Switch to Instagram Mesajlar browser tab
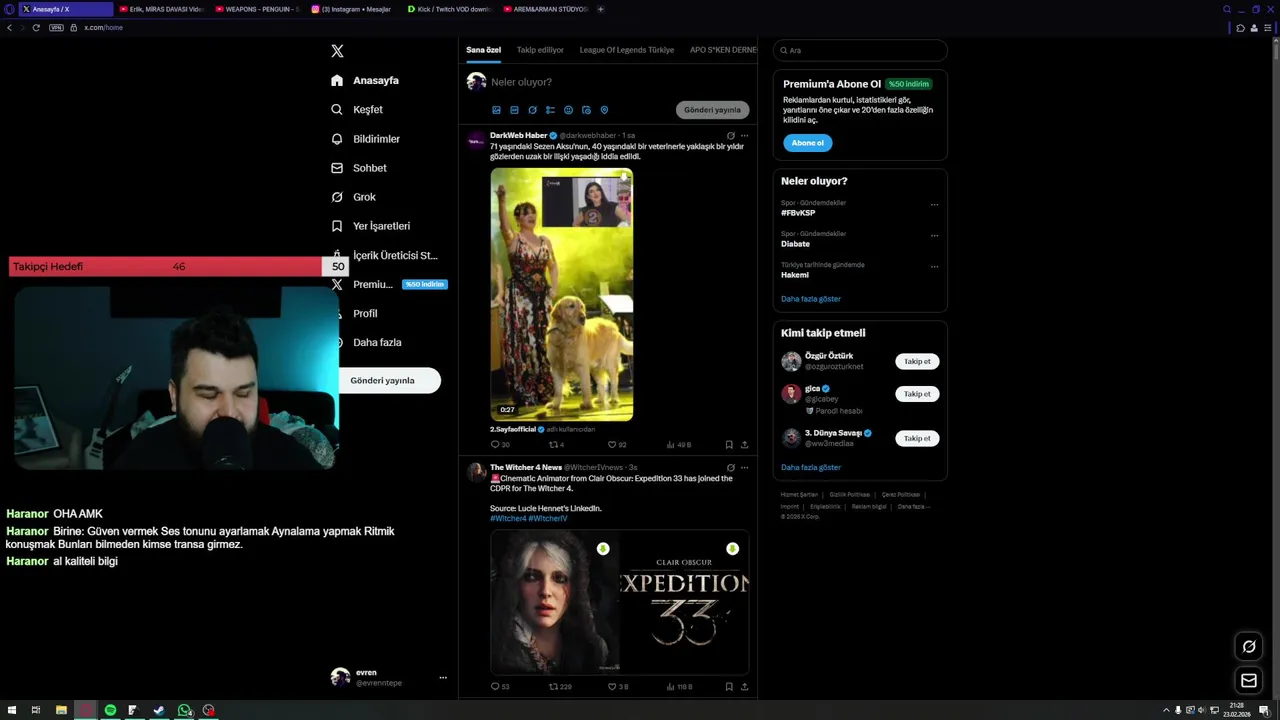The height and width of the screenshot is (720, 1280). click(351, 9)
